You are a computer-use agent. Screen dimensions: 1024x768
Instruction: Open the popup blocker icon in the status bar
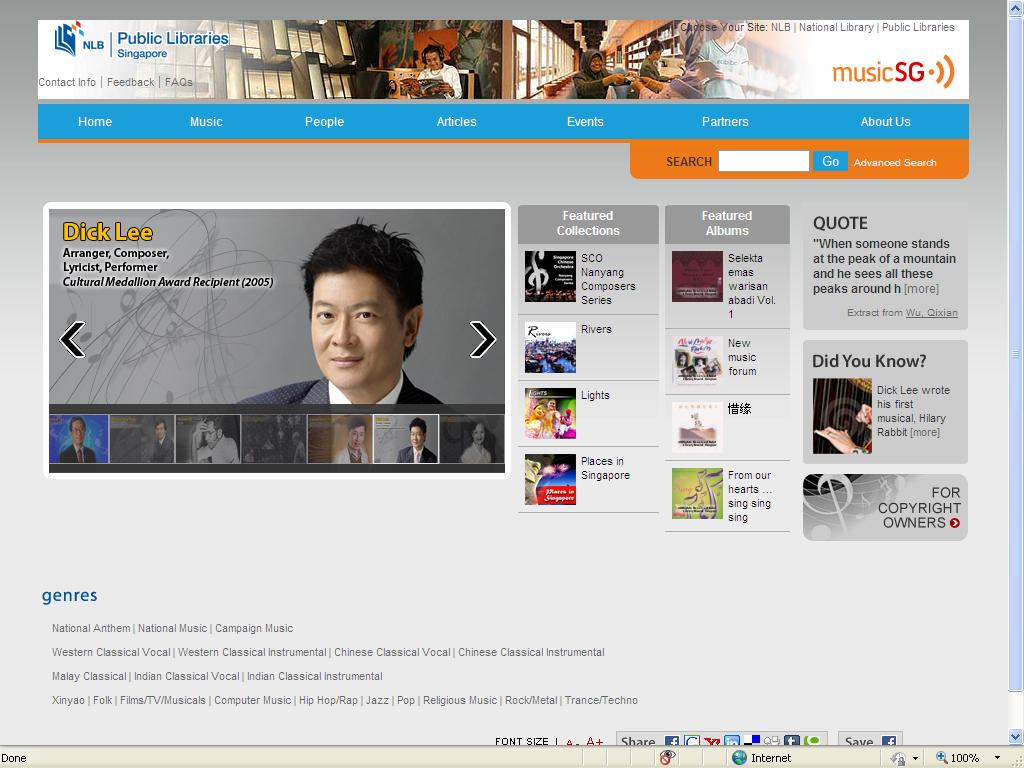[667, 758]
